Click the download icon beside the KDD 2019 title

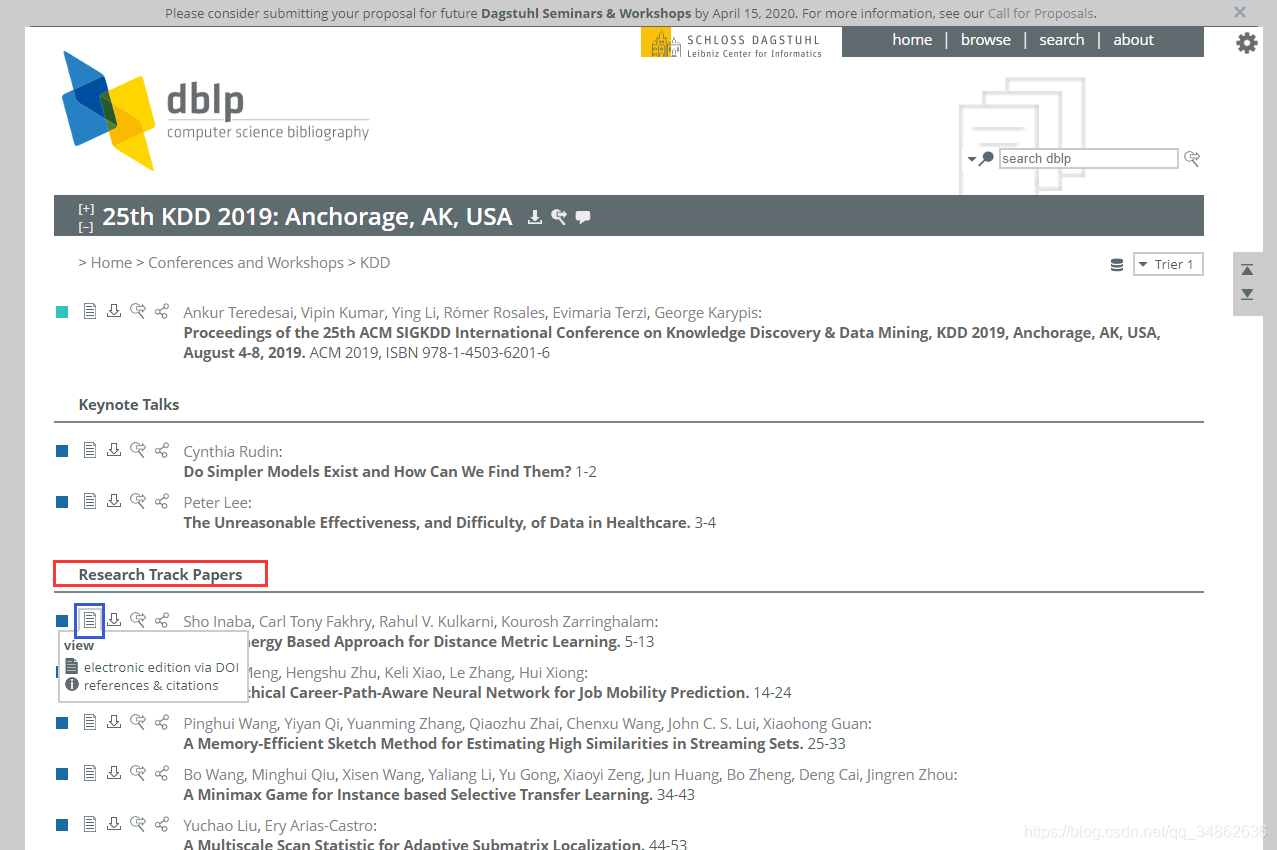click(535, 217)
